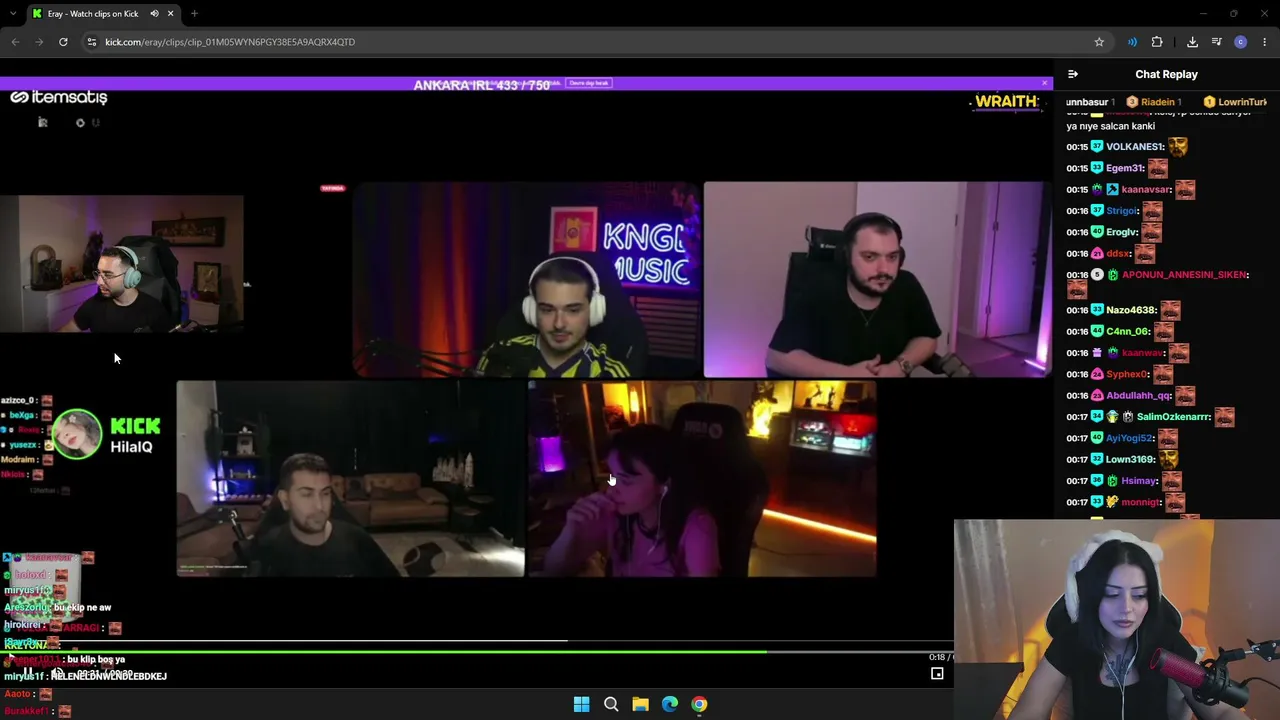Screen dimensions: 1280x720
Task: Launch Microsoft Edge from the taskbar
Action: (x=670, y=704)
